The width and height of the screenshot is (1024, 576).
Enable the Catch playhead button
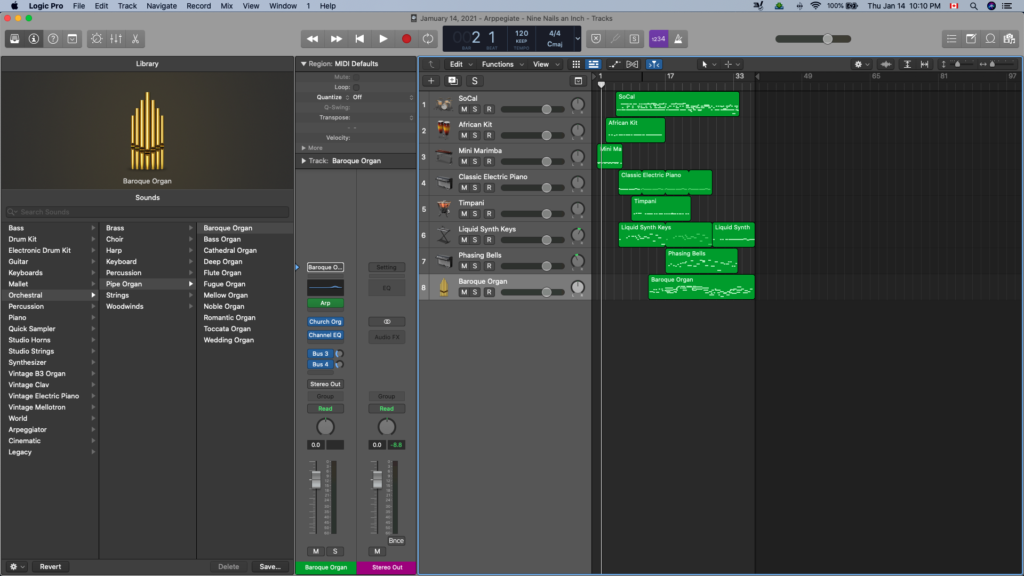[x=654, y=64]
